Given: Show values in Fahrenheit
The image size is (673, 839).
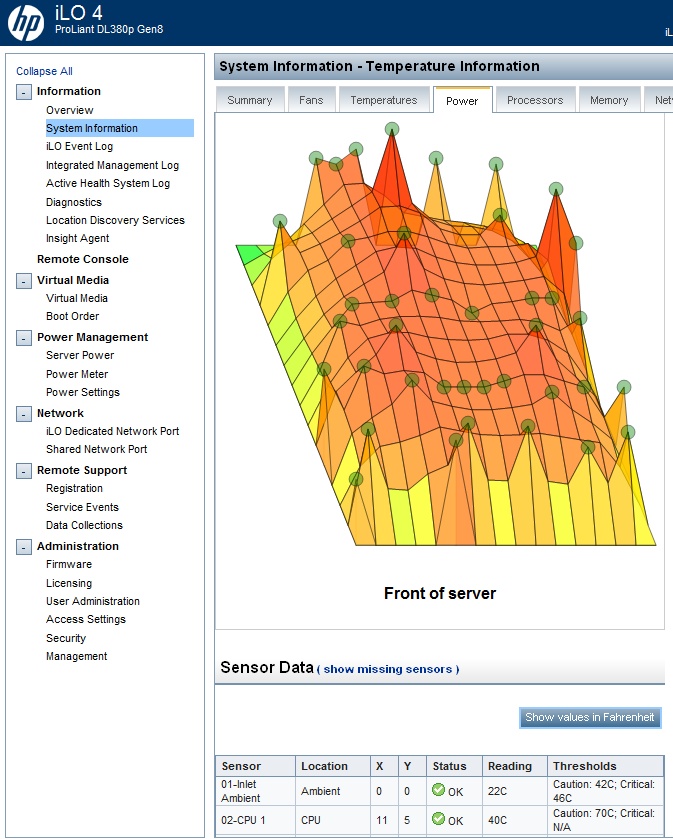Looking at the screenshot, I should 590,718.
